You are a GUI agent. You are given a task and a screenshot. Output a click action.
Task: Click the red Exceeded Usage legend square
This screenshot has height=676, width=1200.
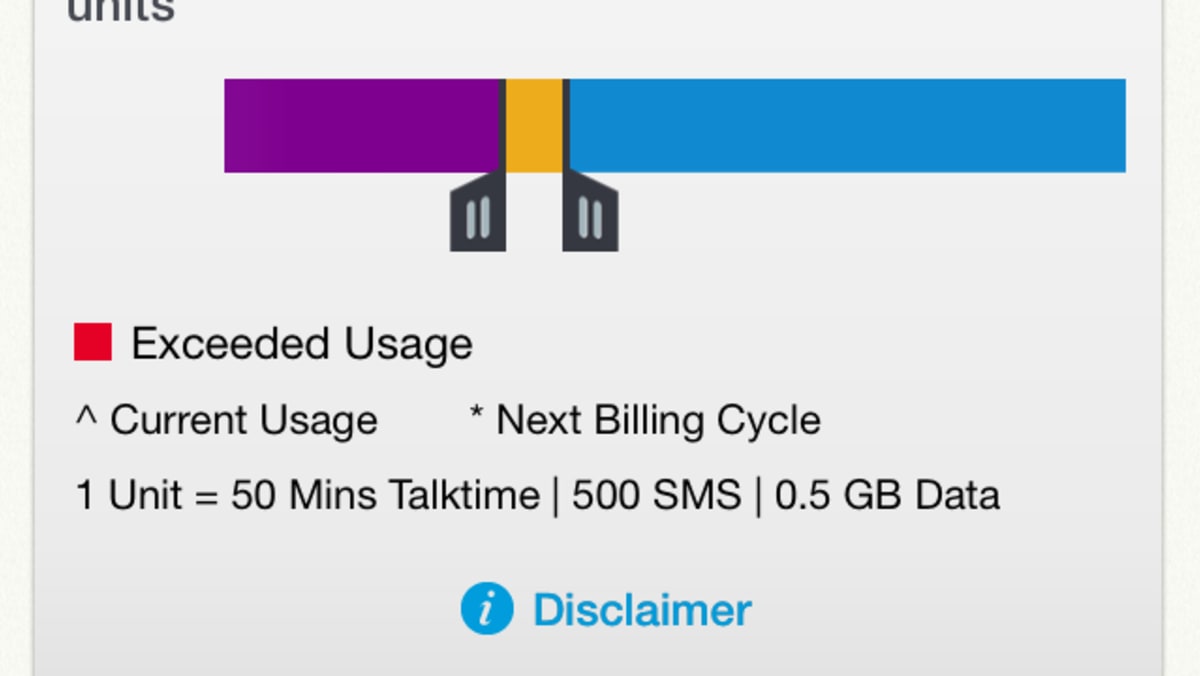point(91,342)
